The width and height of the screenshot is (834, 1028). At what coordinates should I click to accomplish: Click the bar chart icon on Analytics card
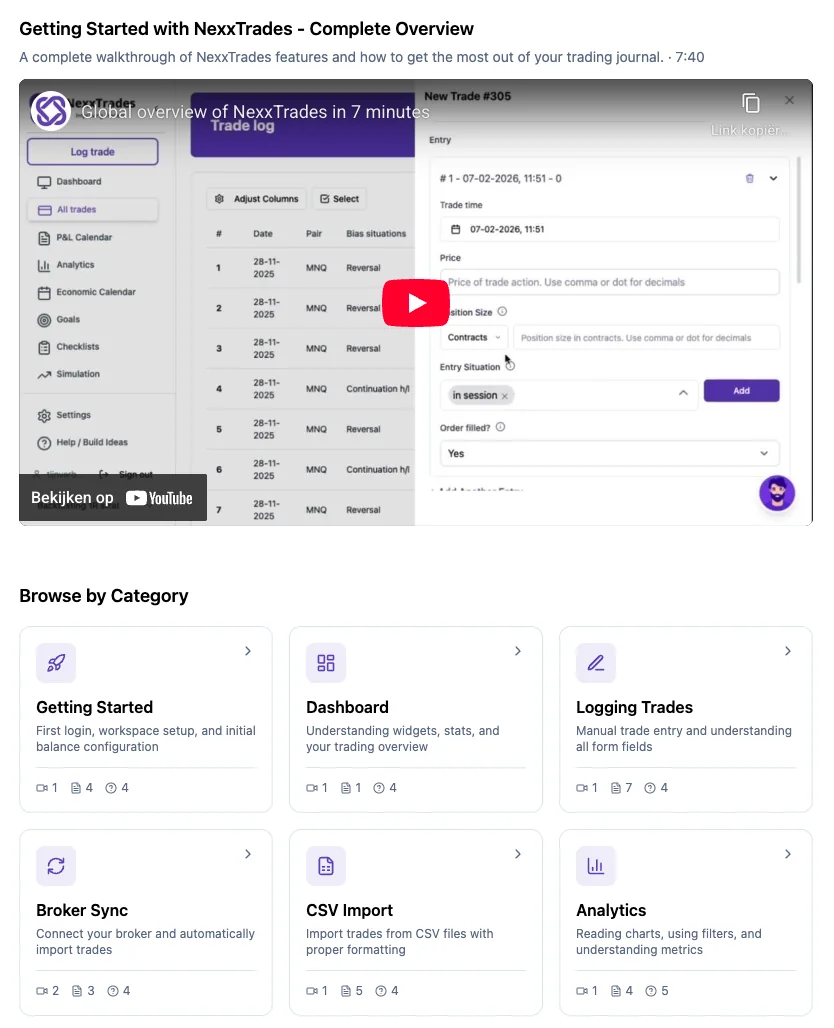coord(596,866)
